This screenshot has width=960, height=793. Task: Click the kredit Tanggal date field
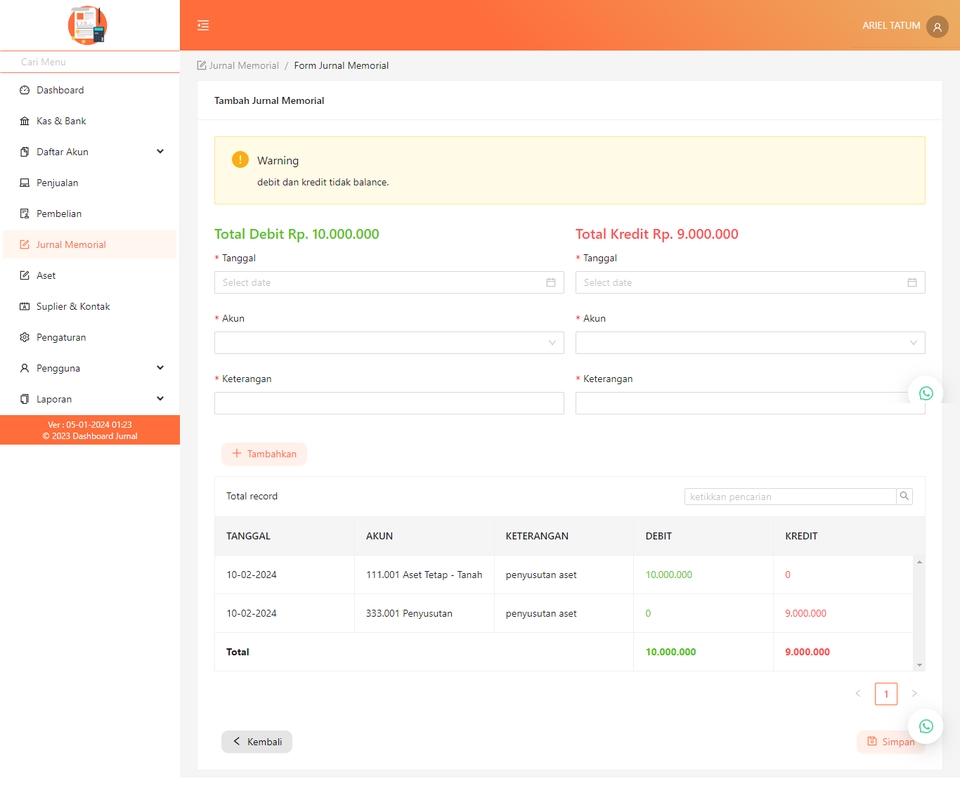coord(750,282)
